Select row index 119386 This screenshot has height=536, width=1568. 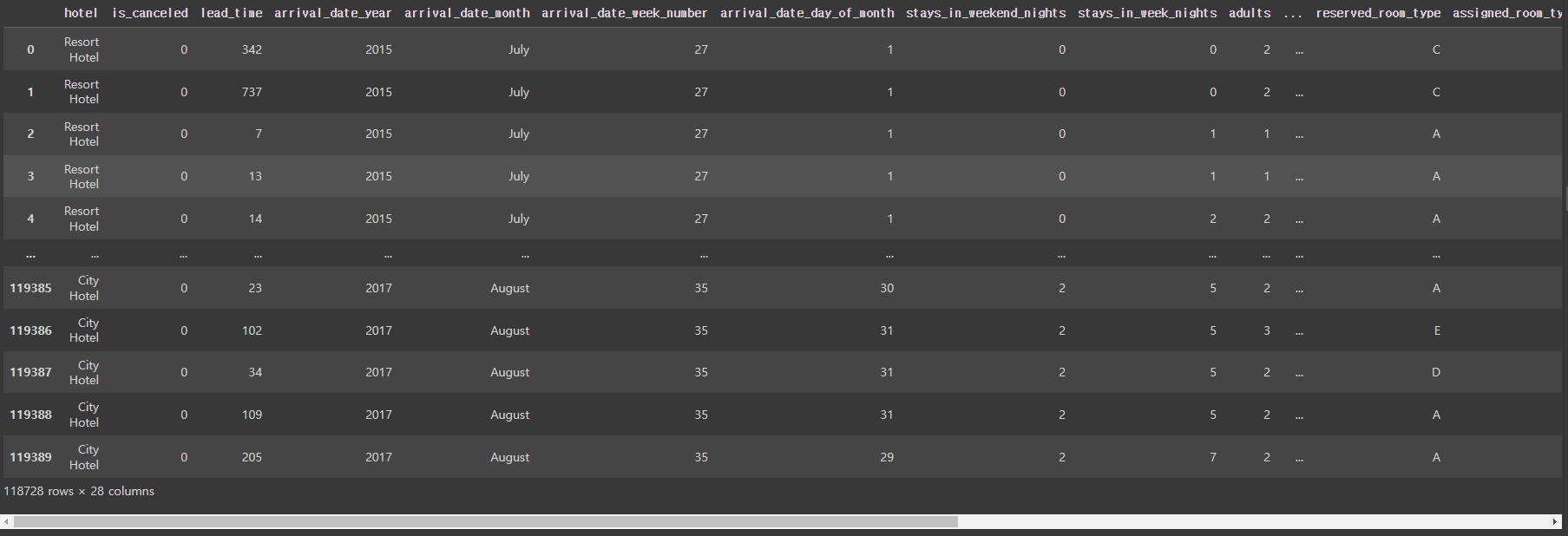coord(30,330)
